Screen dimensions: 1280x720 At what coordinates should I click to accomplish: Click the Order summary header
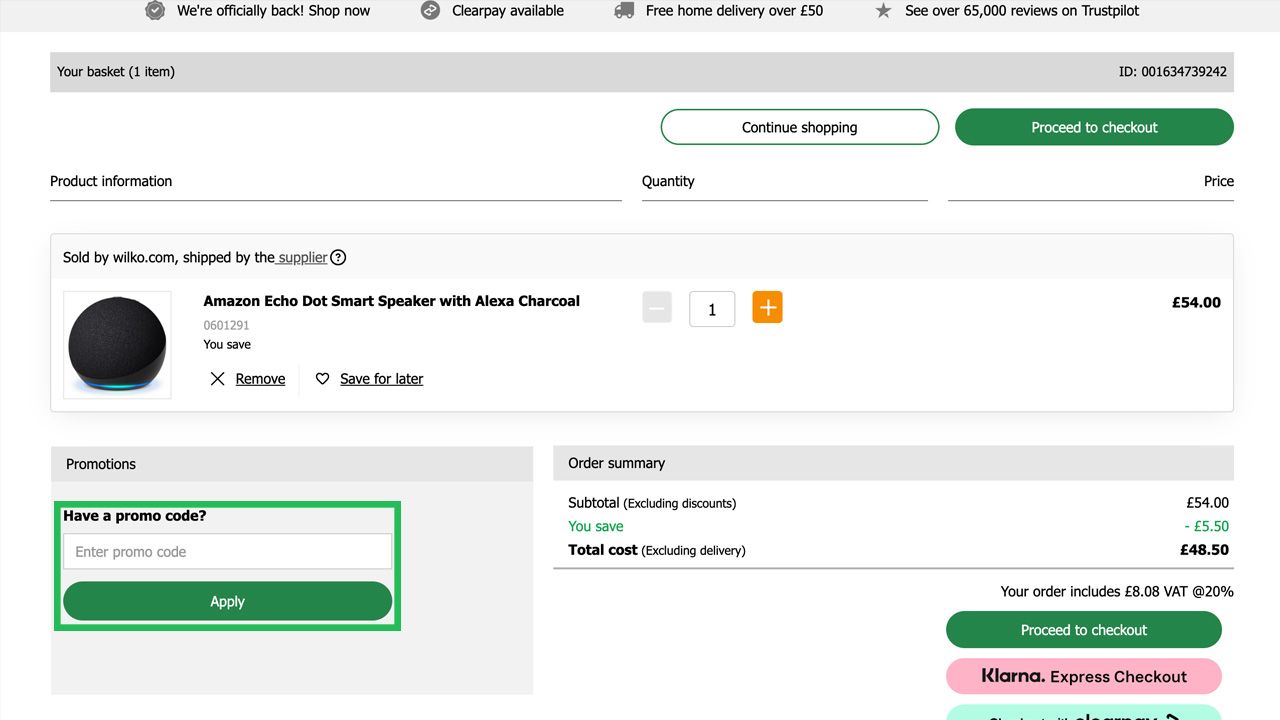(x=893, y=463)
